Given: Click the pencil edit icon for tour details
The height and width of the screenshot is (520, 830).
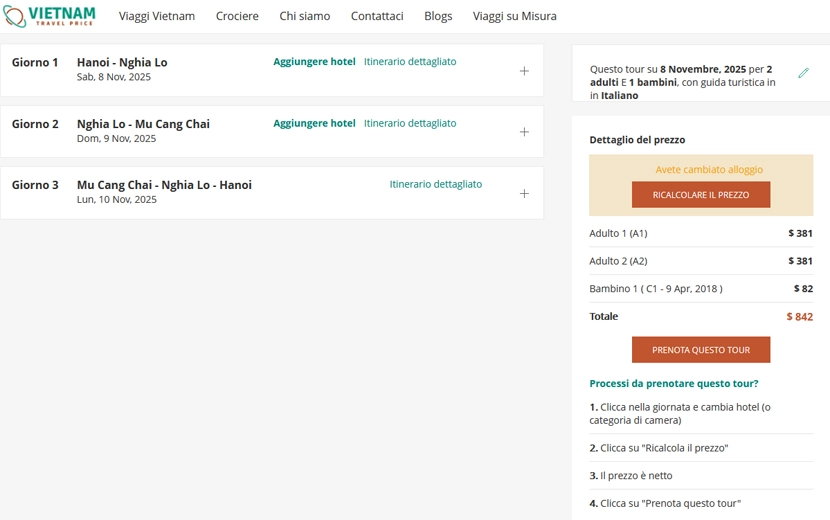Looking at the screenshot, I should pos(803,73).
